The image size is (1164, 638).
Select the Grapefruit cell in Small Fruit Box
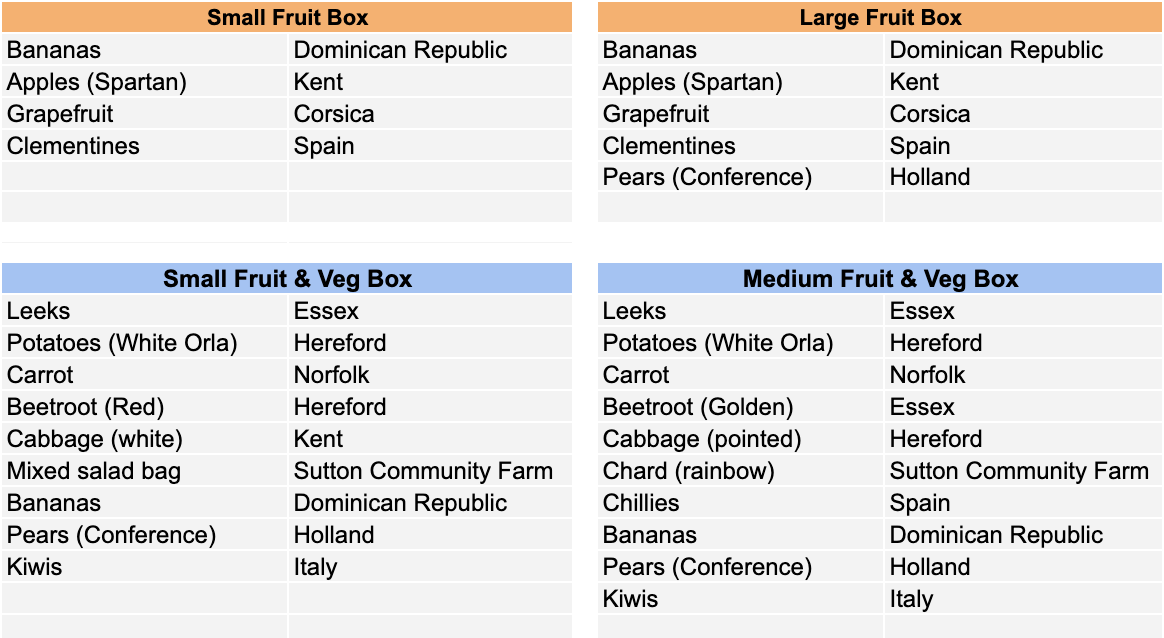coord(144,114)
